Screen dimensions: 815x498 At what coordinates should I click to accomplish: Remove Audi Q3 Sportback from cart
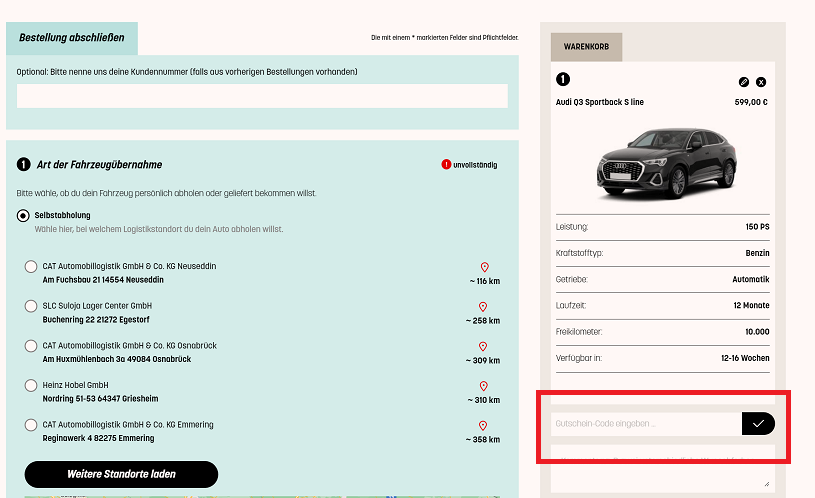tap(761, 81)
